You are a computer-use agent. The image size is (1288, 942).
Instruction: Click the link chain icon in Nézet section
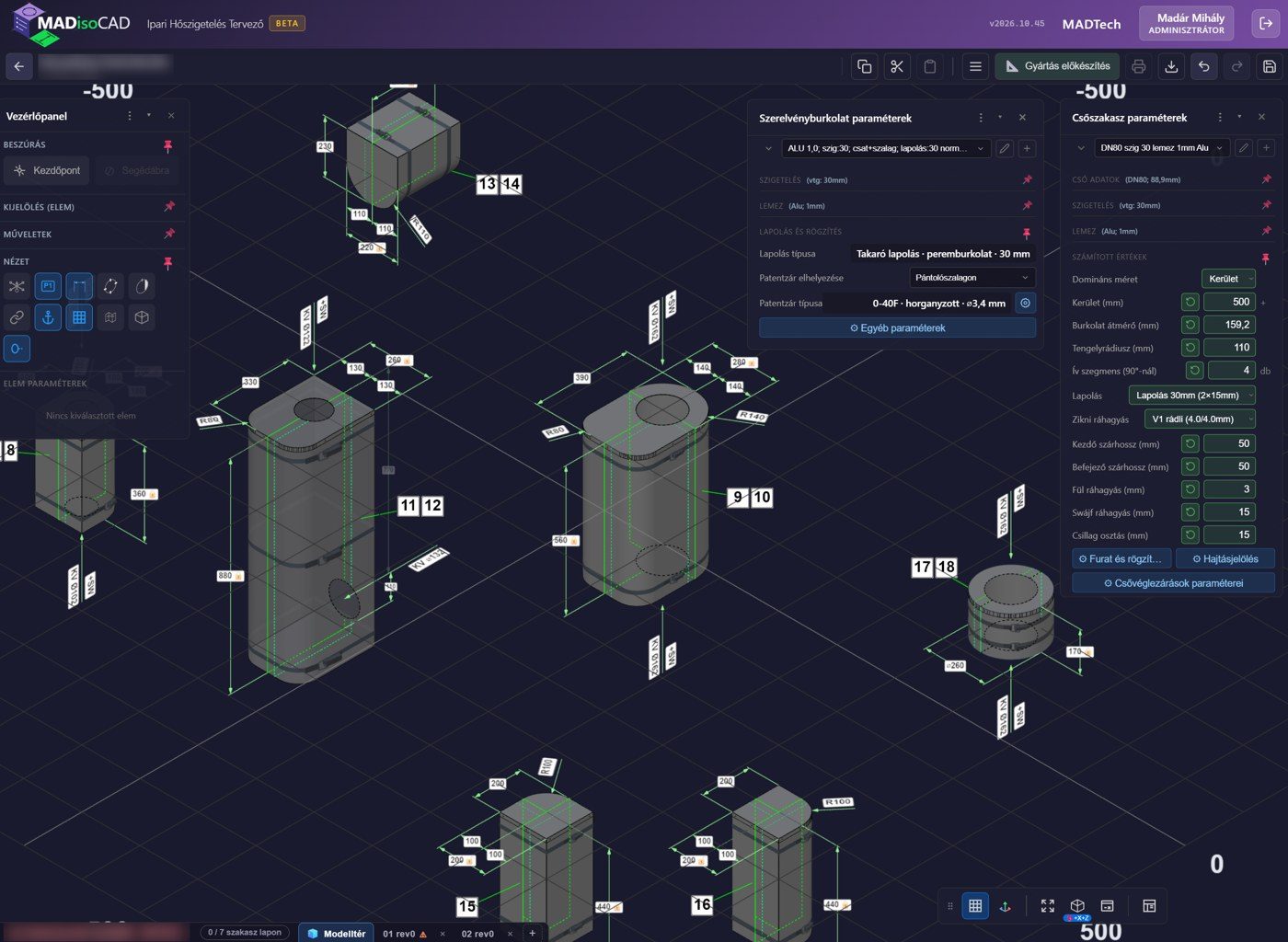pos(17,317)
